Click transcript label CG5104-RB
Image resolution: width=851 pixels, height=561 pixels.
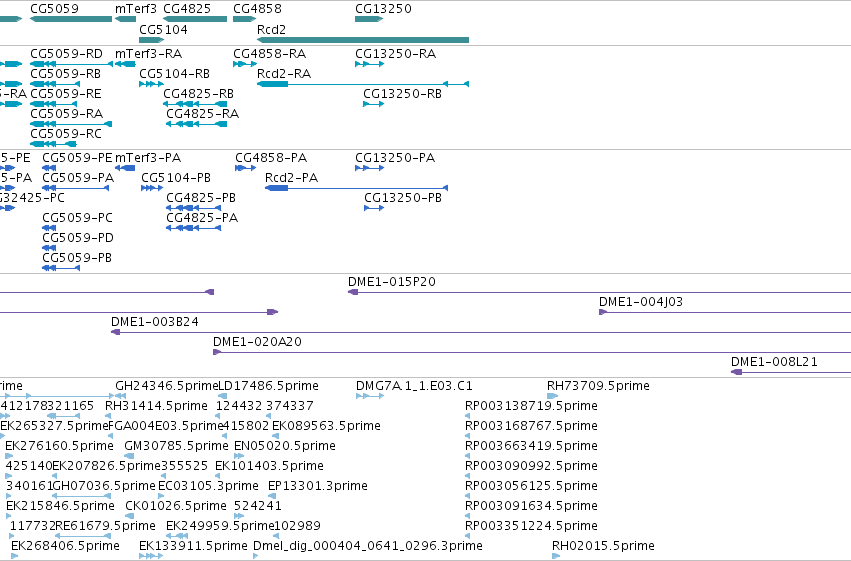click(175, 74)
